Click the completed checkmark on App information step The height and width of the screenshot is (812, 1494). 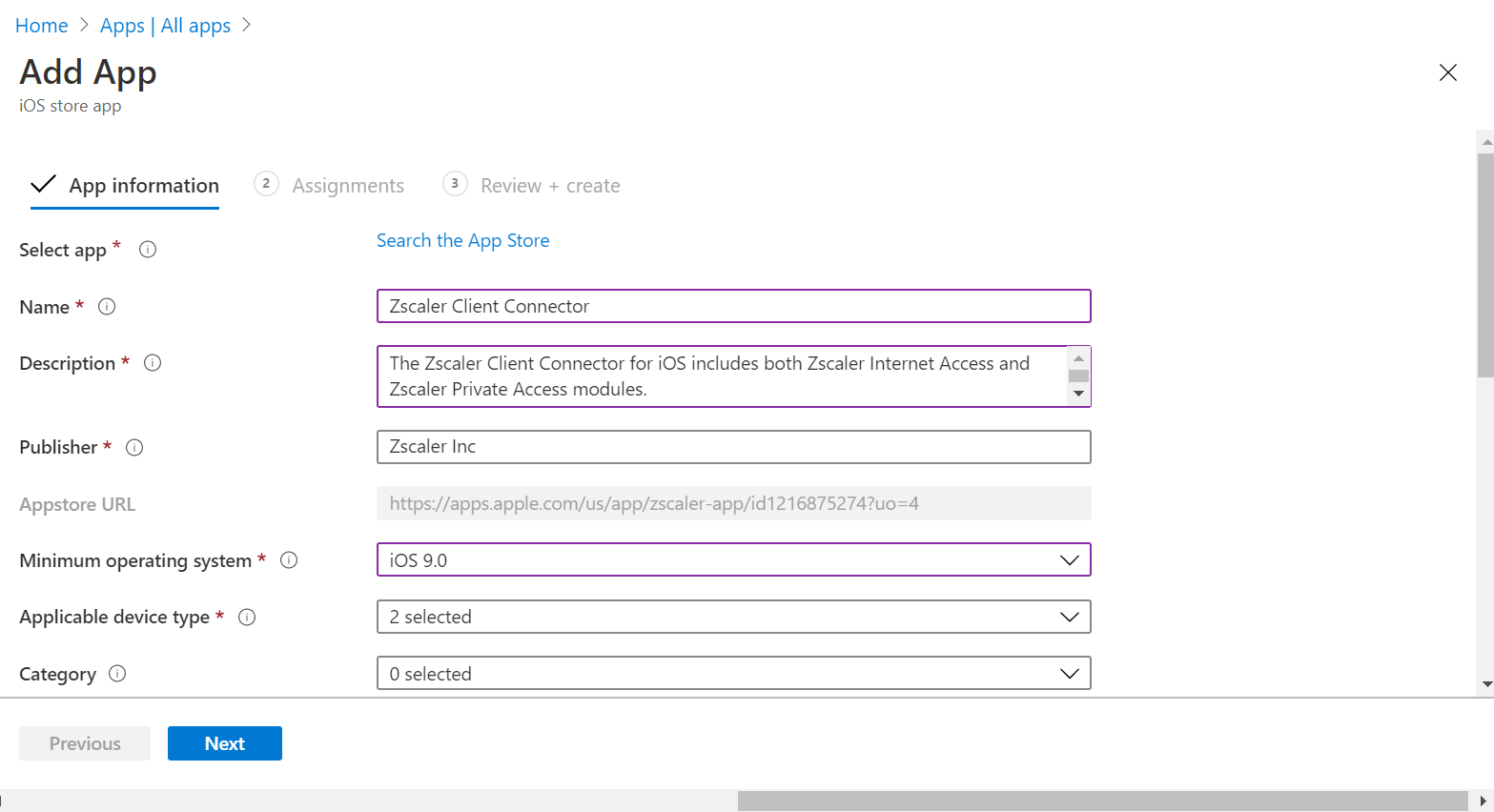coord(42,183)
